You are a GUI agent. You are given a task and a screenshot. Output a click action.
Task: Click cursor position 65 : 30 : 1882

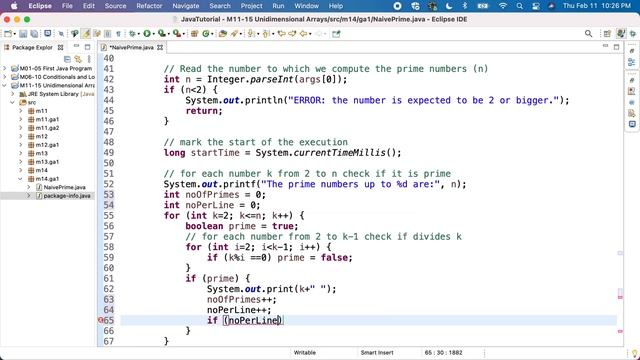[443, 353]
